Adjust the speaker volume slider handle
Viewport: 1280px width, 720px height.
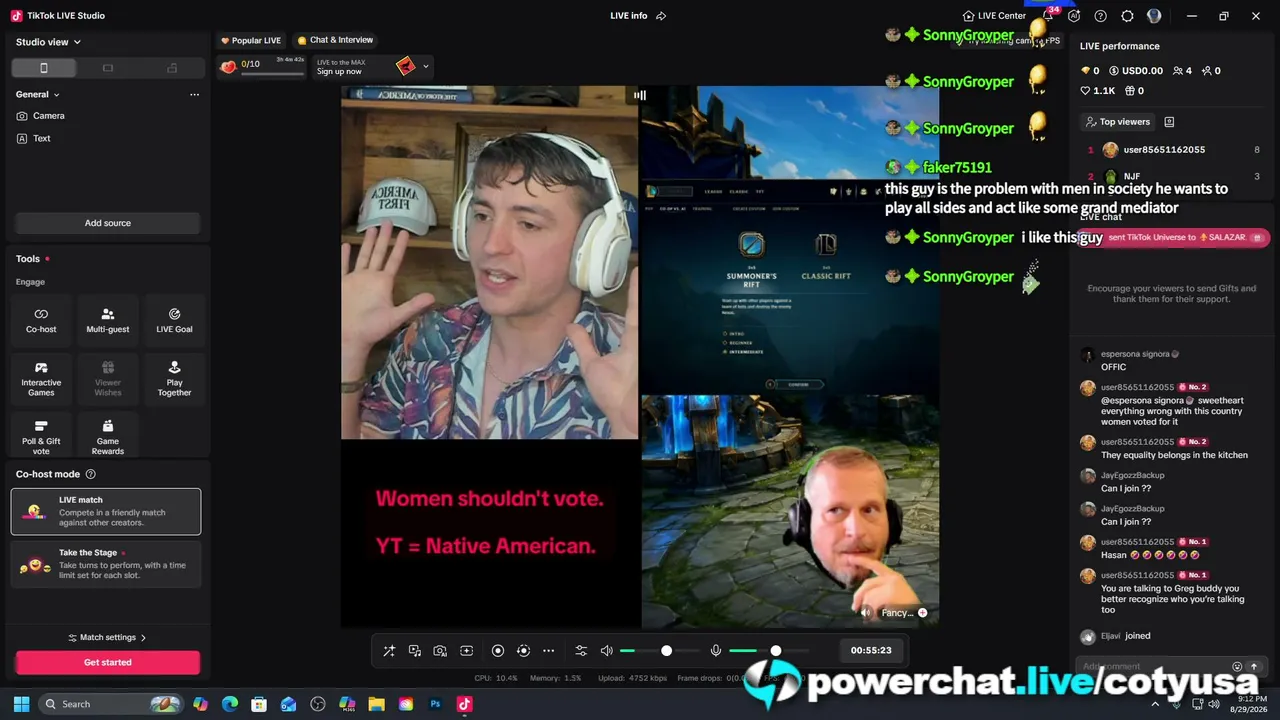coord(666,651)
